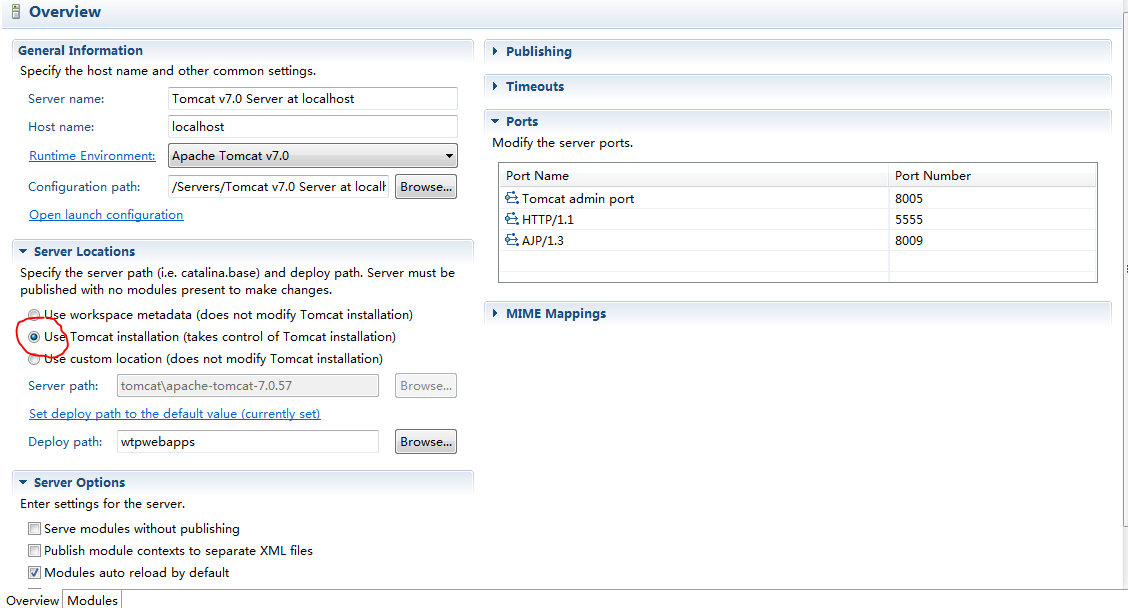Enable Serve modules without publishing
Viewport: 1128px width, 608px height.
coord(34,529)
